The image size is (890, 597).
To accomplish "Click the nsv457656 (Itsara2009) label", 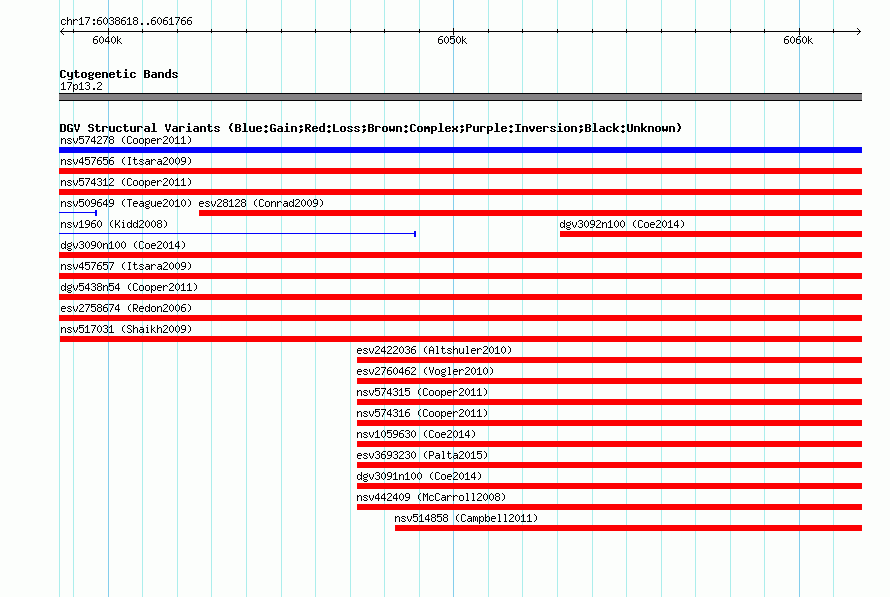I will [126, 161].
